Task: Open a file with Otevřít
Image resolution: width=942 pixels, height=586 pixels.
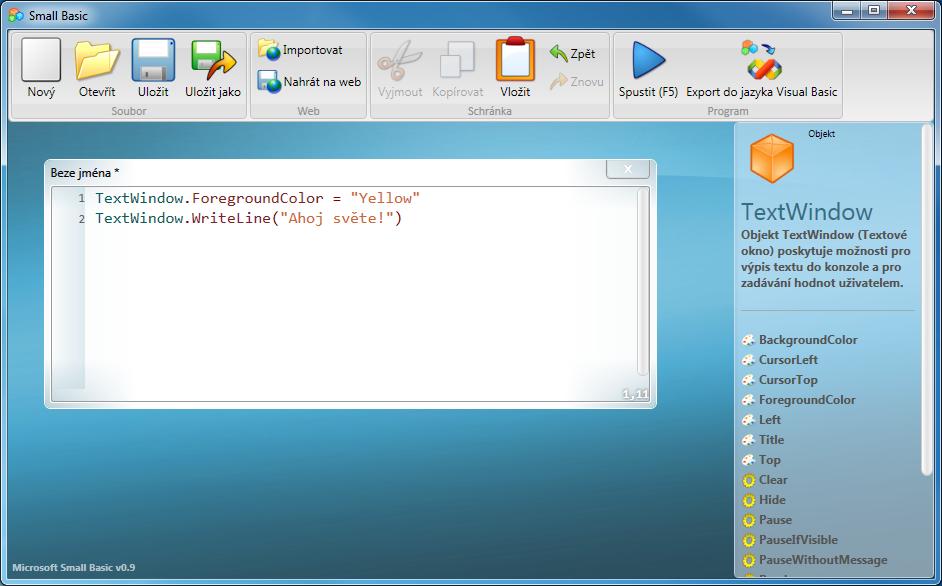Action: (97, 69)
